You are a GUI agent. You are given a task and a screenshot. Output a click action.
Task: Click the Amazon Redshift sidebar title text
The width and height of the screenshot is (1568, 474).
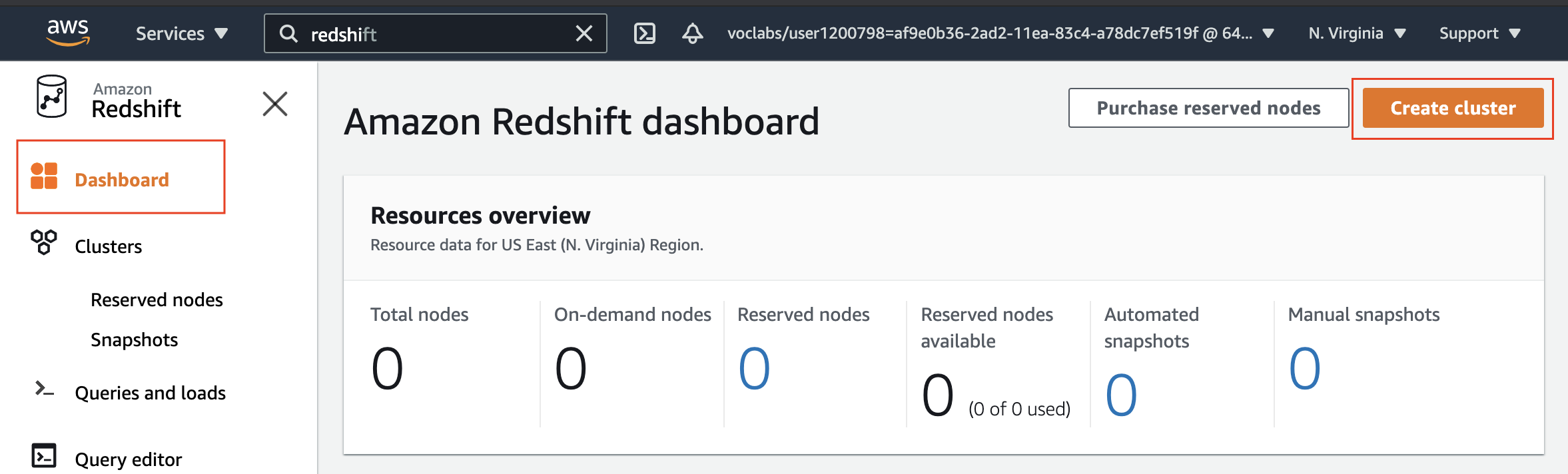(x=136, y=101)
